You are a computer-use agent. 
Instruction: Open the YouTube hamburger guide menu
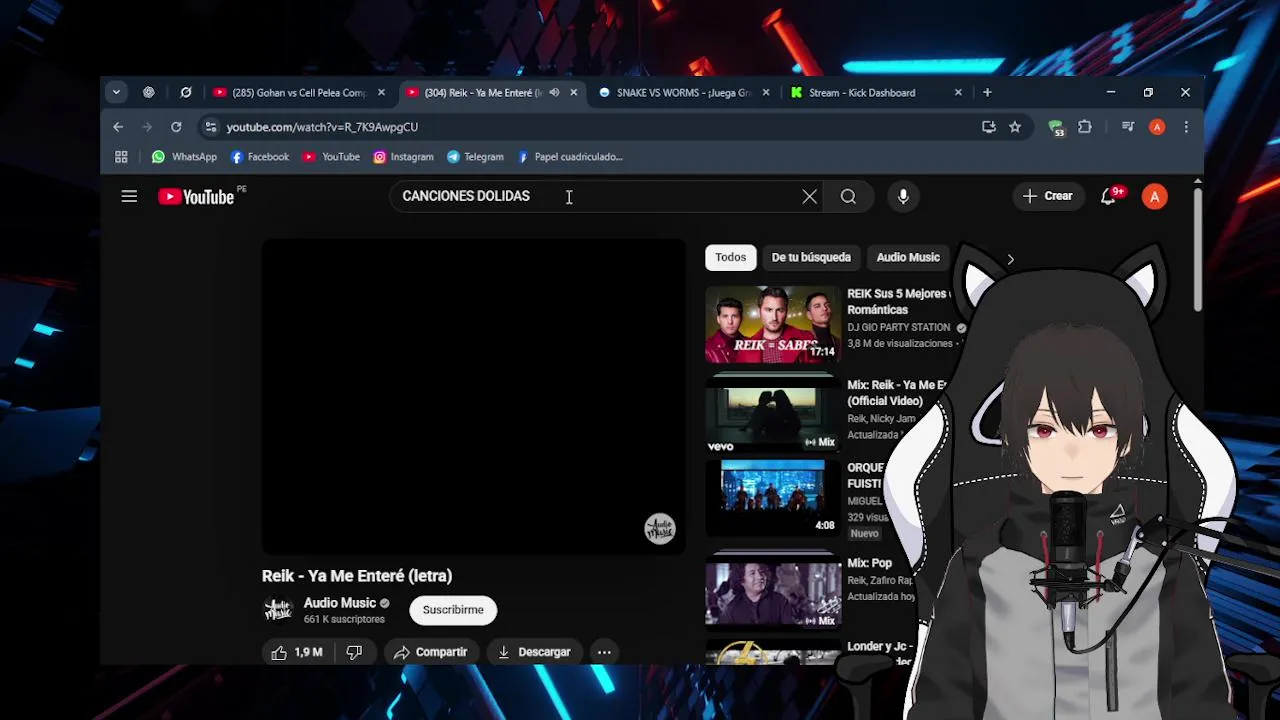click(129, 196)
